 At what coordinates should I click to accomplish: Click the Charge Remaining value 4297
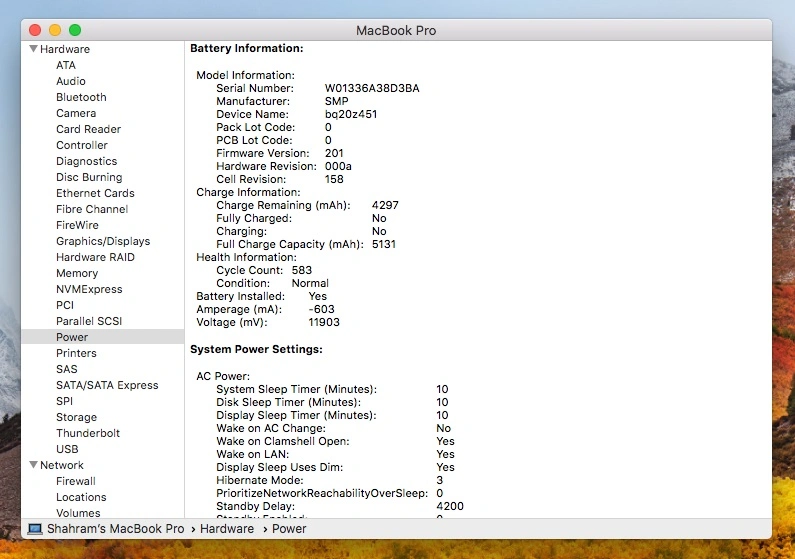point(385,205)
